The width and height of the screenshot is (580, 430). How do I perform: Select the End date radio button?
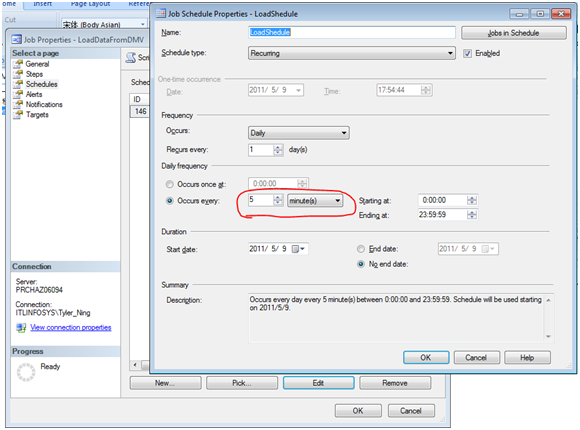click(361, 249)
